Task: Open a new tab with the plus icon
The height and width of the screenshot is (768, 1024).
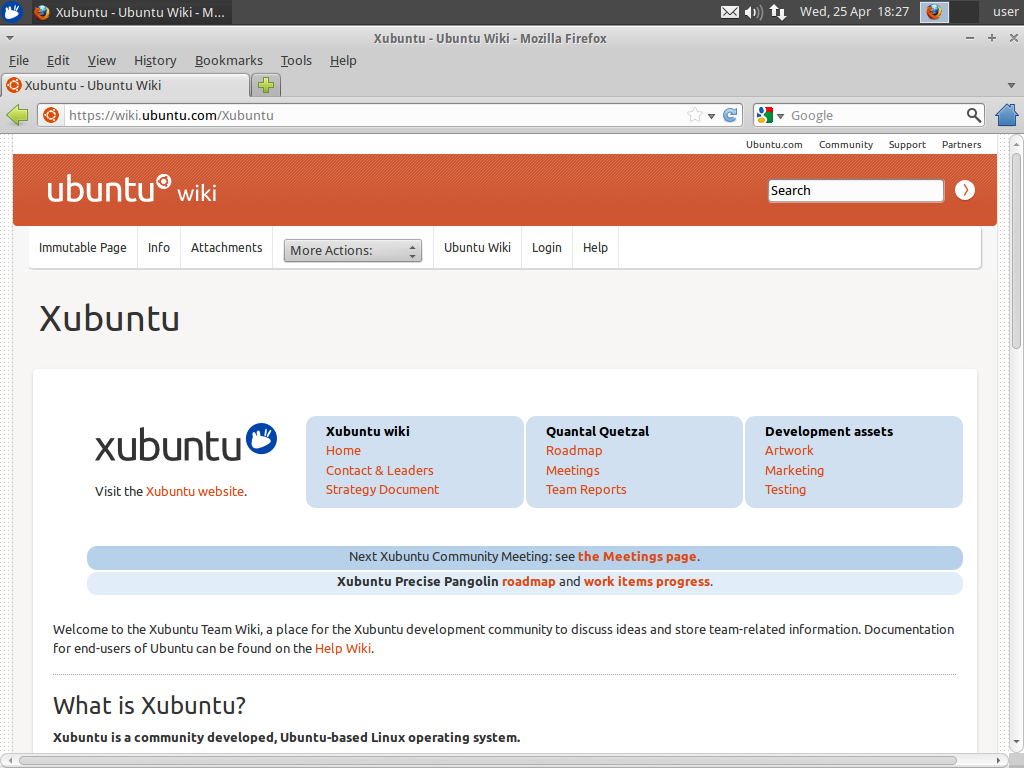Action: (x=265, y=86)
